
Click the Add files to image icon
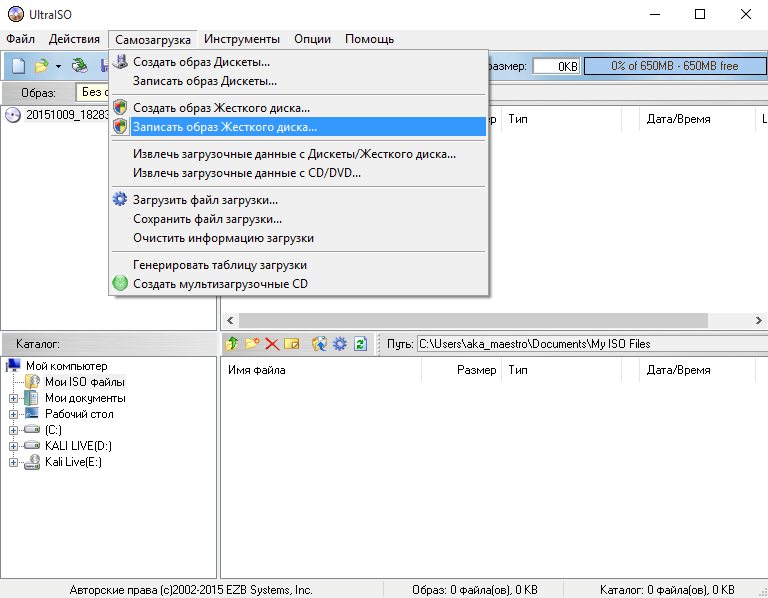click(319, 344)
